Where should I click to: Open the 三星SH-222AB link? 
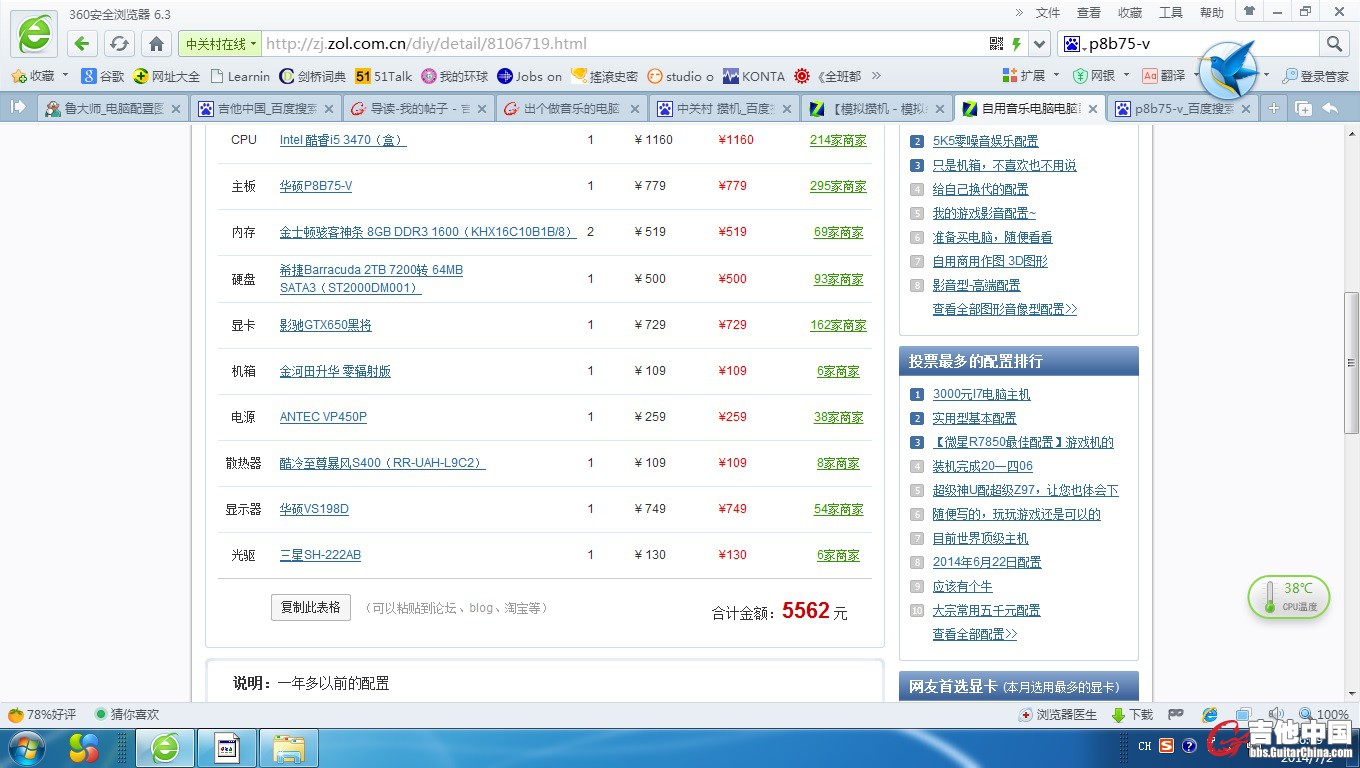click(320, 555)
